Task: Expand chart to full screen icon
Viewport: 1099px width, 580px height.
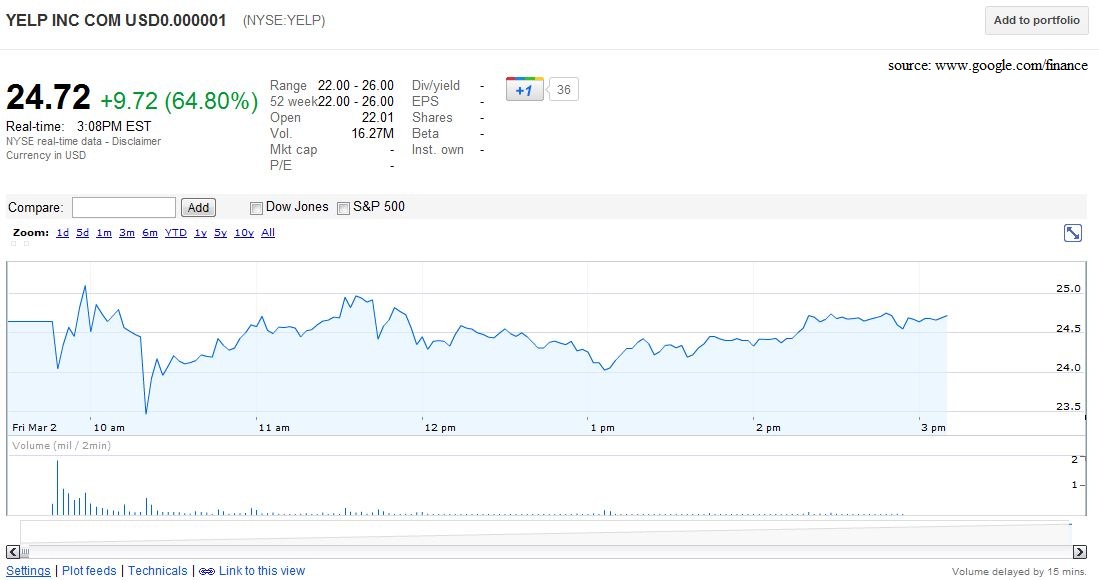Action: tap(1072, 233)
